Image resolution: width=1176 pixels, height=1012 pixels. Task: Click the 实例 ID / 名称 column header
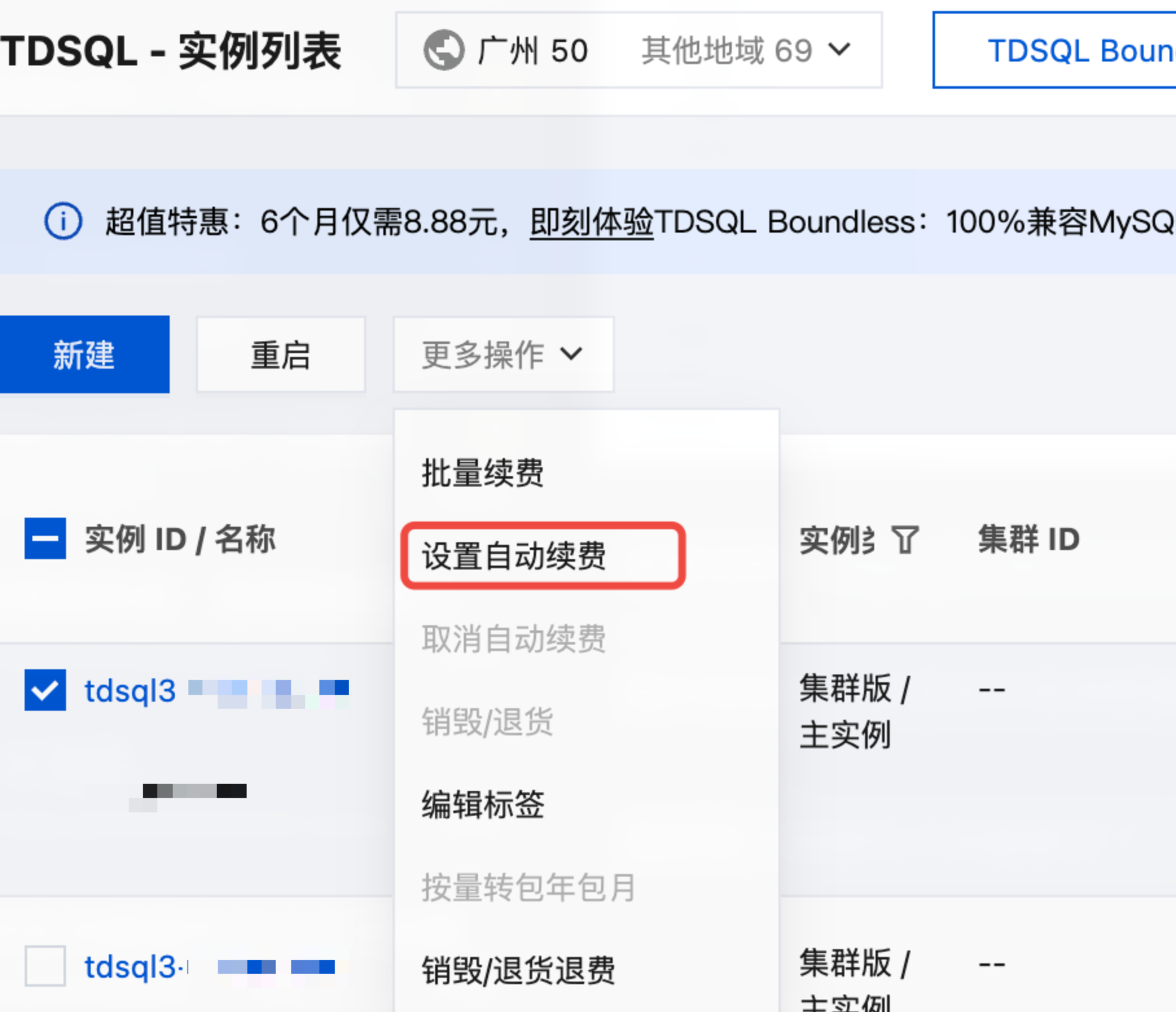(181, 539)
